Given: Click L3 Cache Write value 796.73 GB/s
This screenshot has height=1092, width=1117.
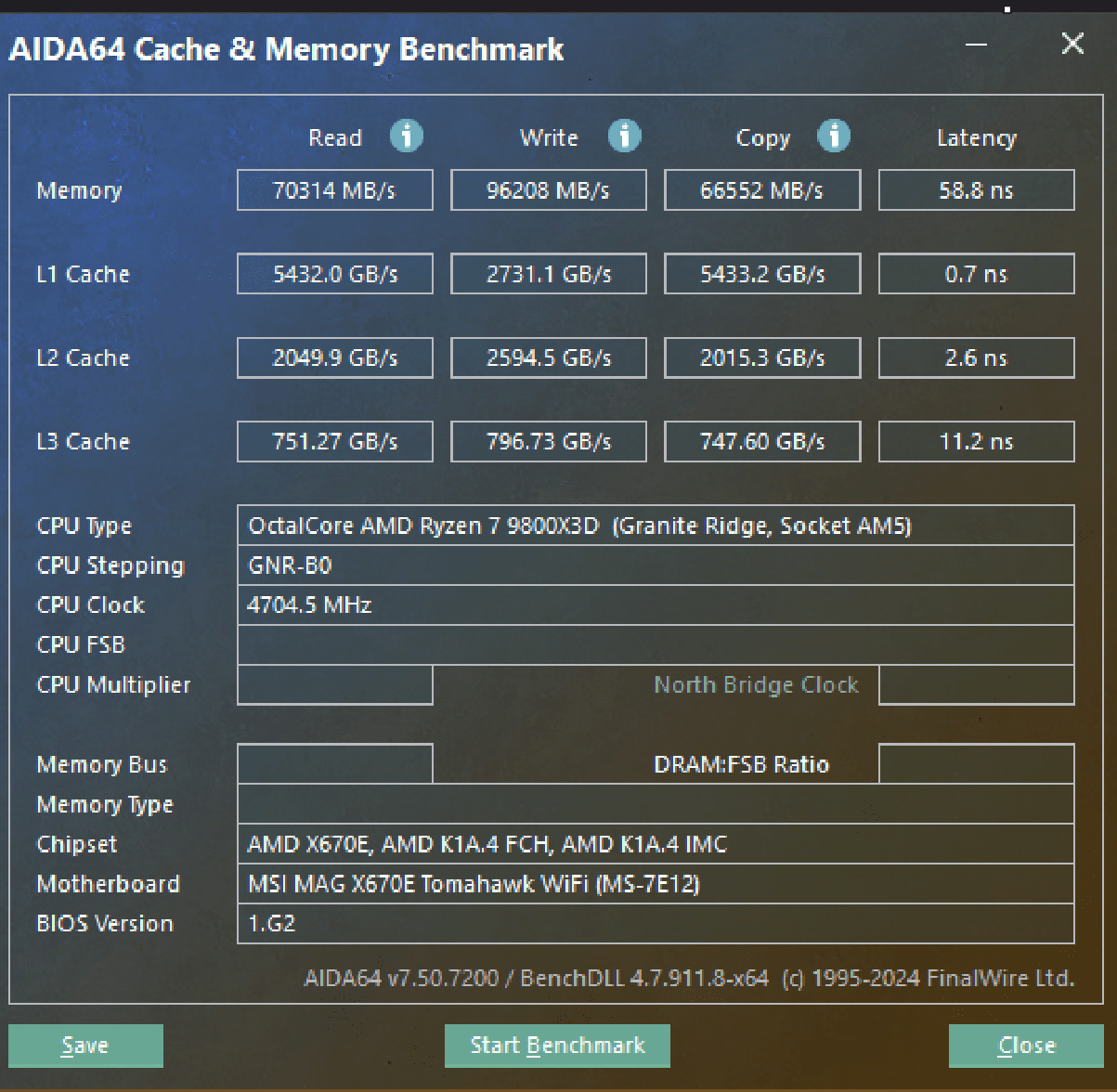Looking at the screenshot, I should pos(549,441).
